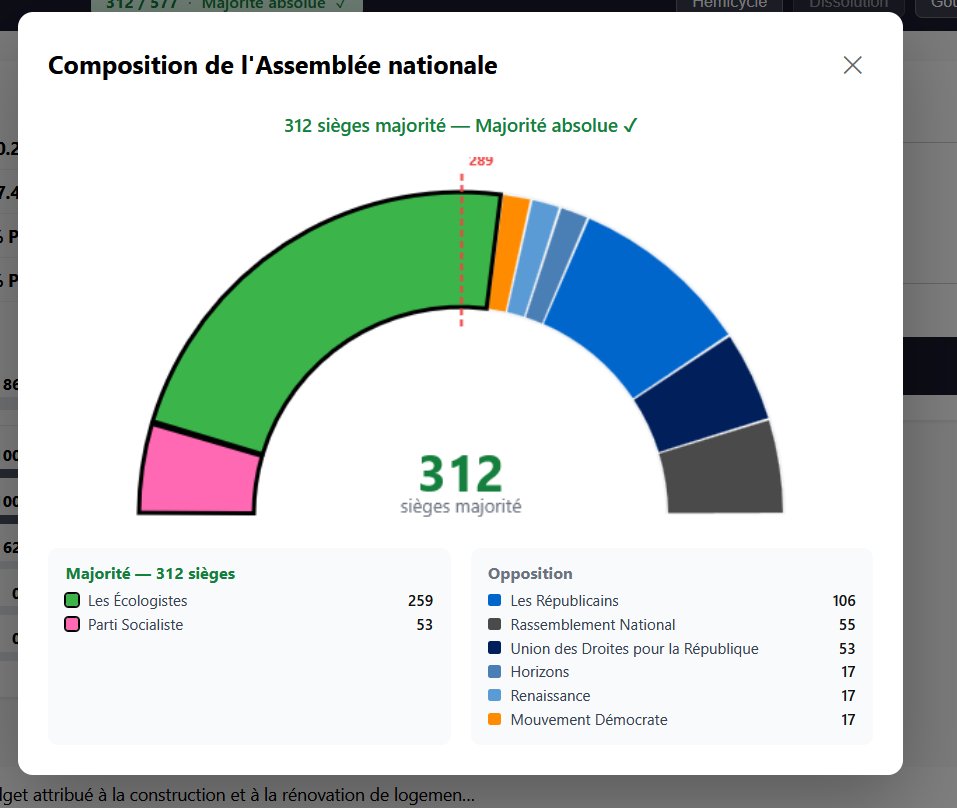The height and width of the screenshot is (808, 957).
Task: Open the Hémicycle button in background toolbar
Action: tap(729, 5)
